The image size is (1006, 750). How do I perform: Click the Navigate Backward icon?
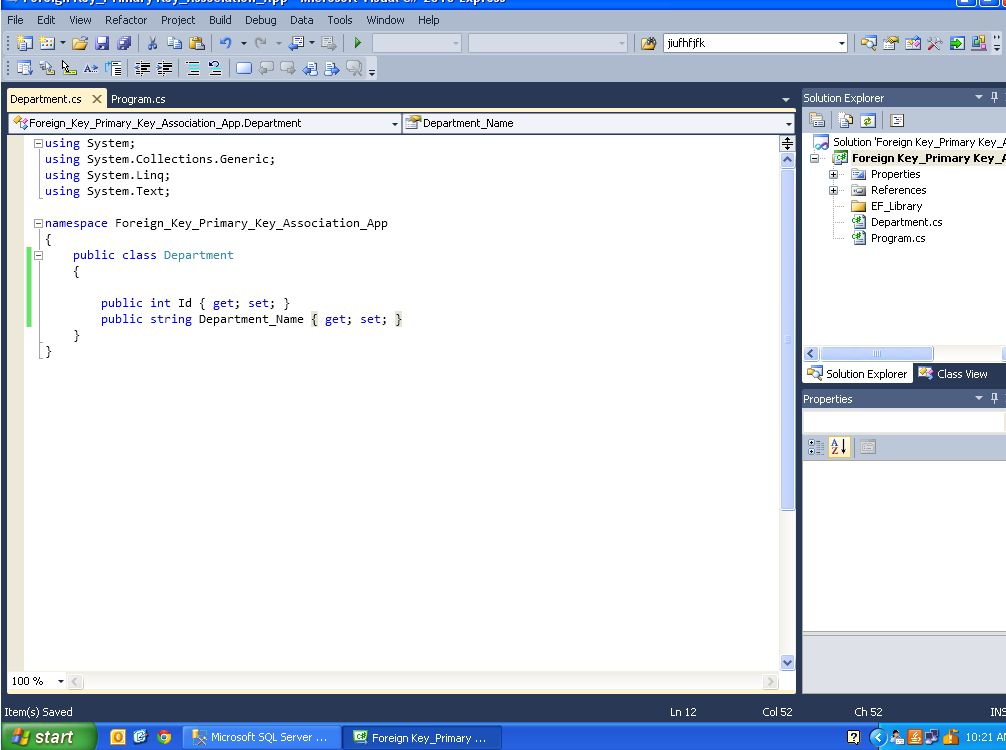[x=296, y=43]
